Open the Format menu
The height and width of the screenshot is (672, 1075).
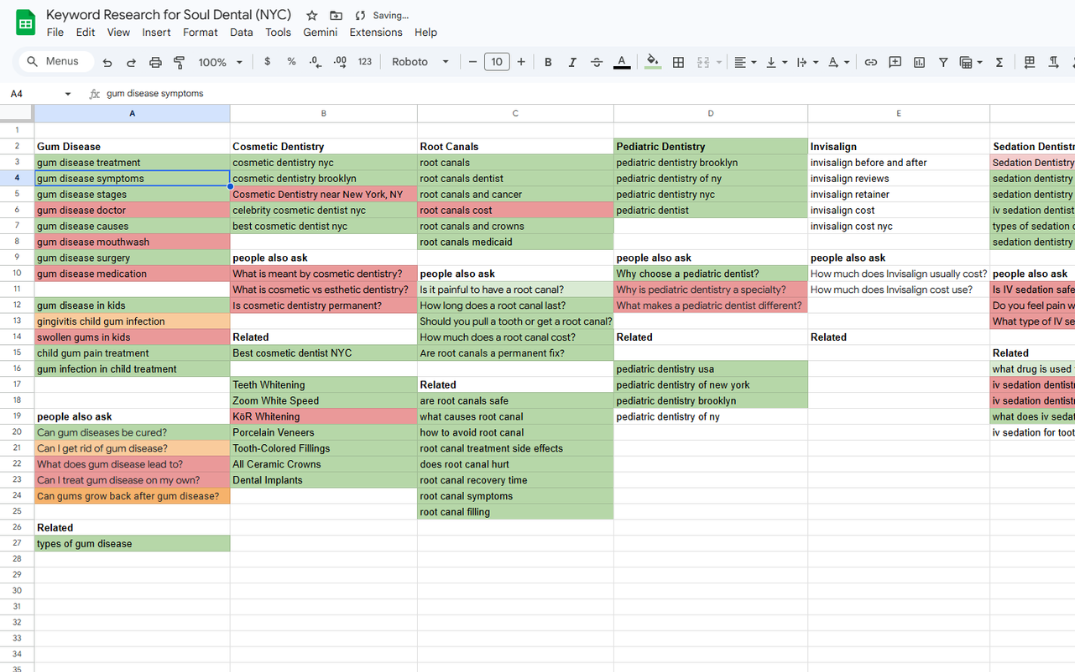coord(200,32)
